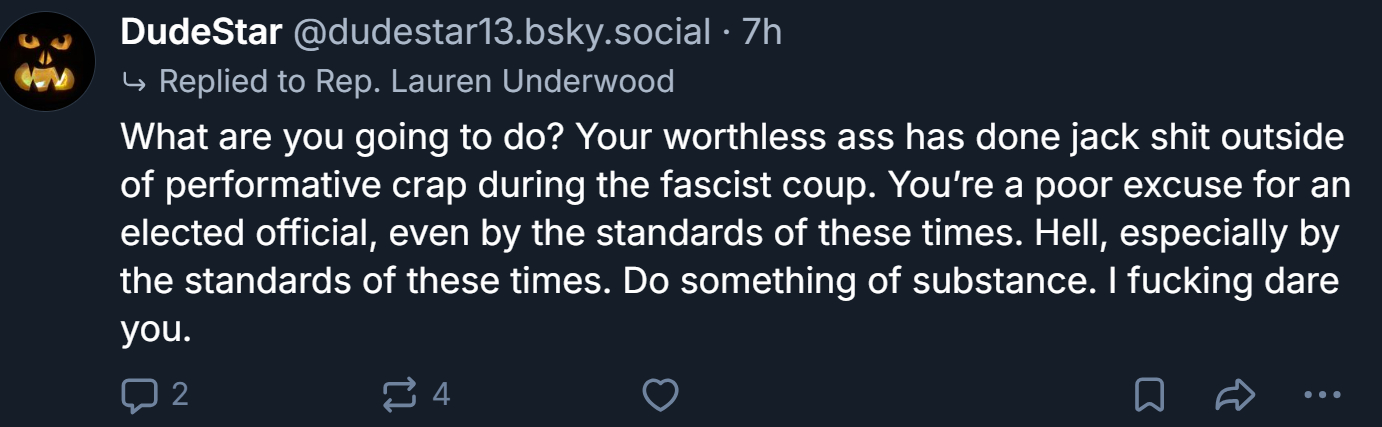Open the DudeStar display name link
This screenshot has height=427, width=1382.
(200, 33)
